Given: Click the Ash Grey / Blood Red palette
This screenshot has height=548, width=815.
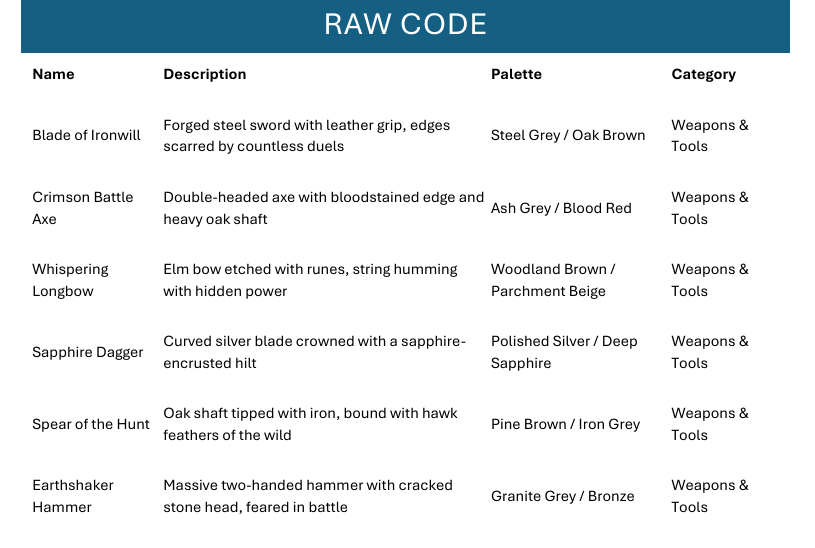Looking at the screenshot, I should (561, 208).
